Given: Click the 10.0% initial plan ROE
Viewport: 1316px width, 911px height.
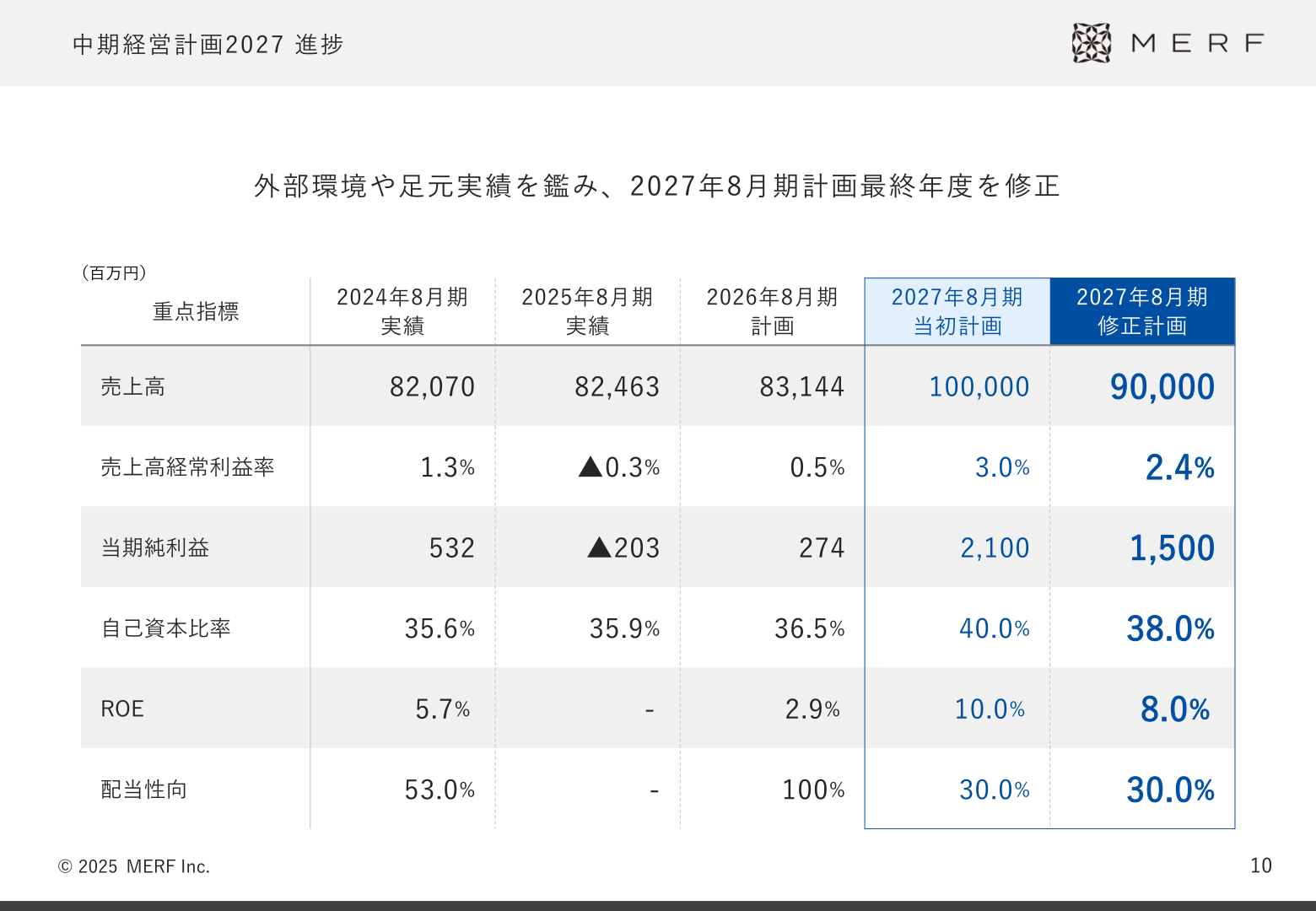Looking at the screenshot, I should tap(990, 709).
